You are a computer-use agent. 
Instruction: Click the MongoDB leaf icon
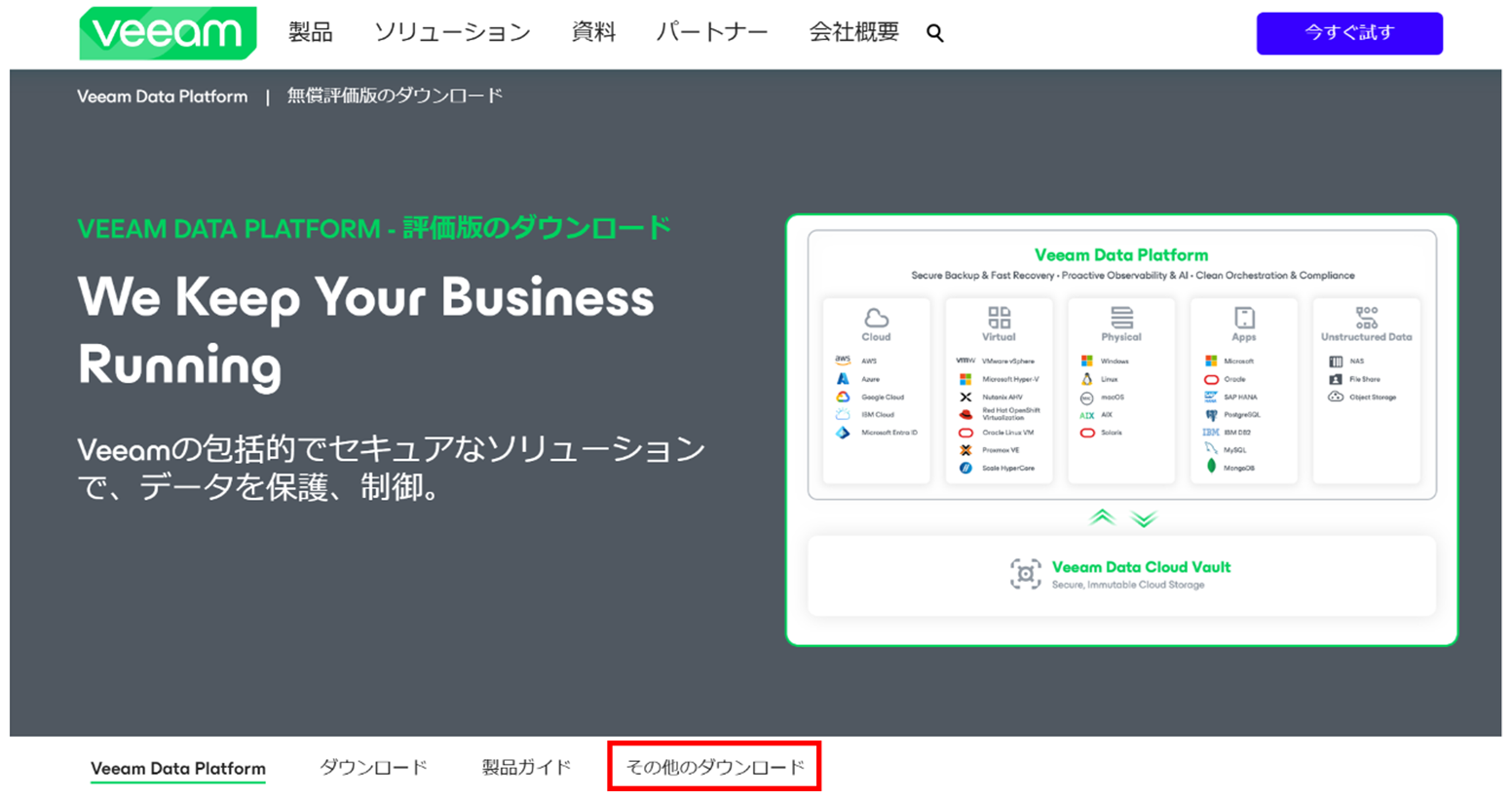1212,468
